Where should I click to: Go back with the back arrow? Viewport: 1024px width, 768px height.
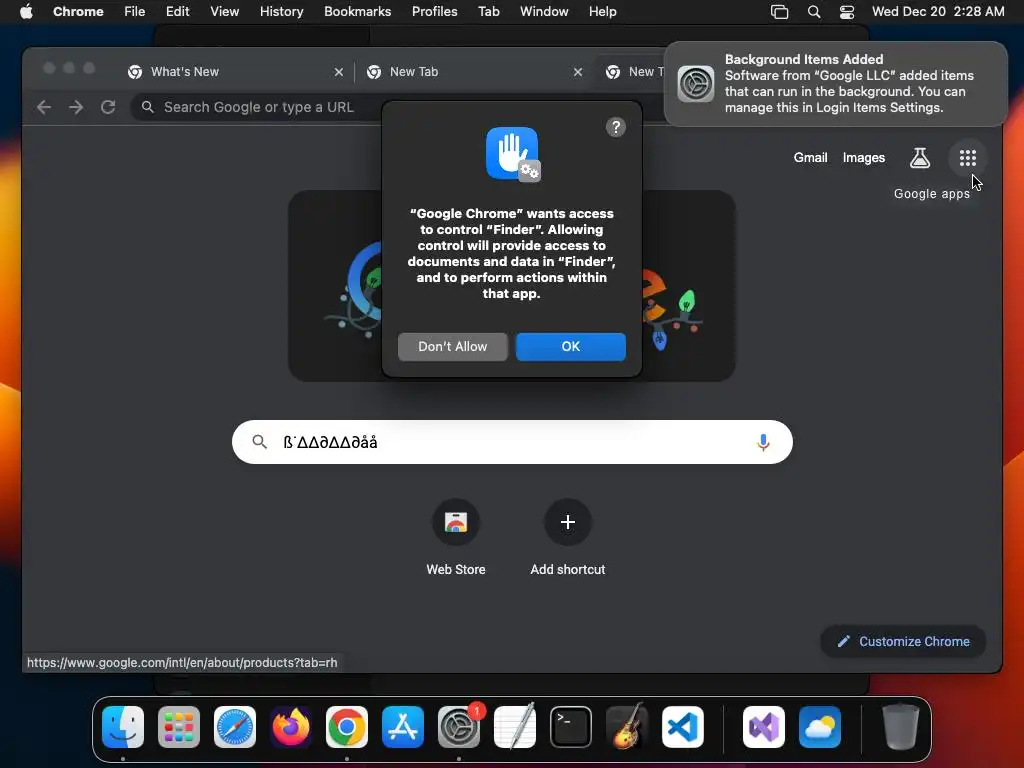click(x=44, y=107)
